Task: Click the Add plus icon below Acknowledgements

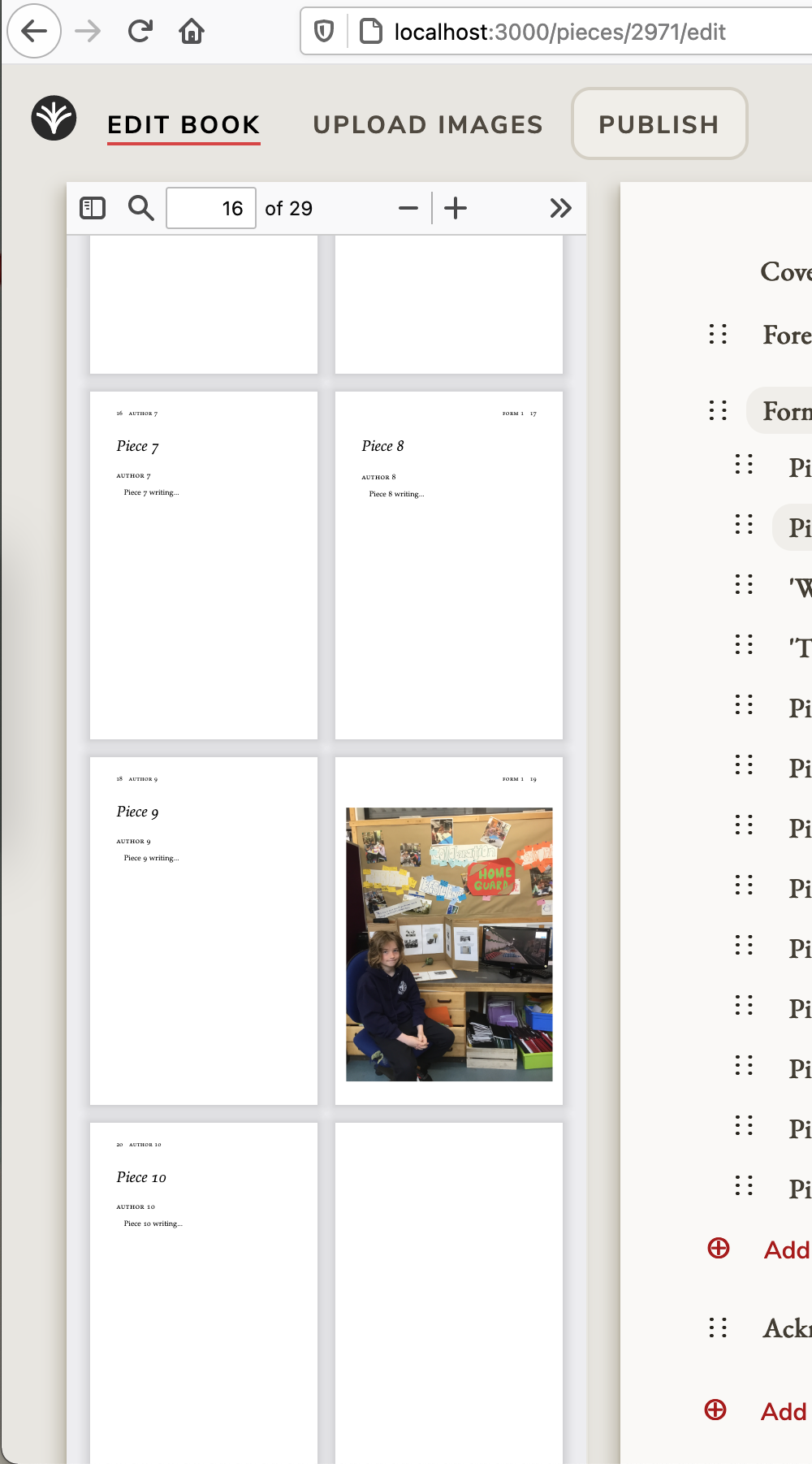Action: (715, 1410)
